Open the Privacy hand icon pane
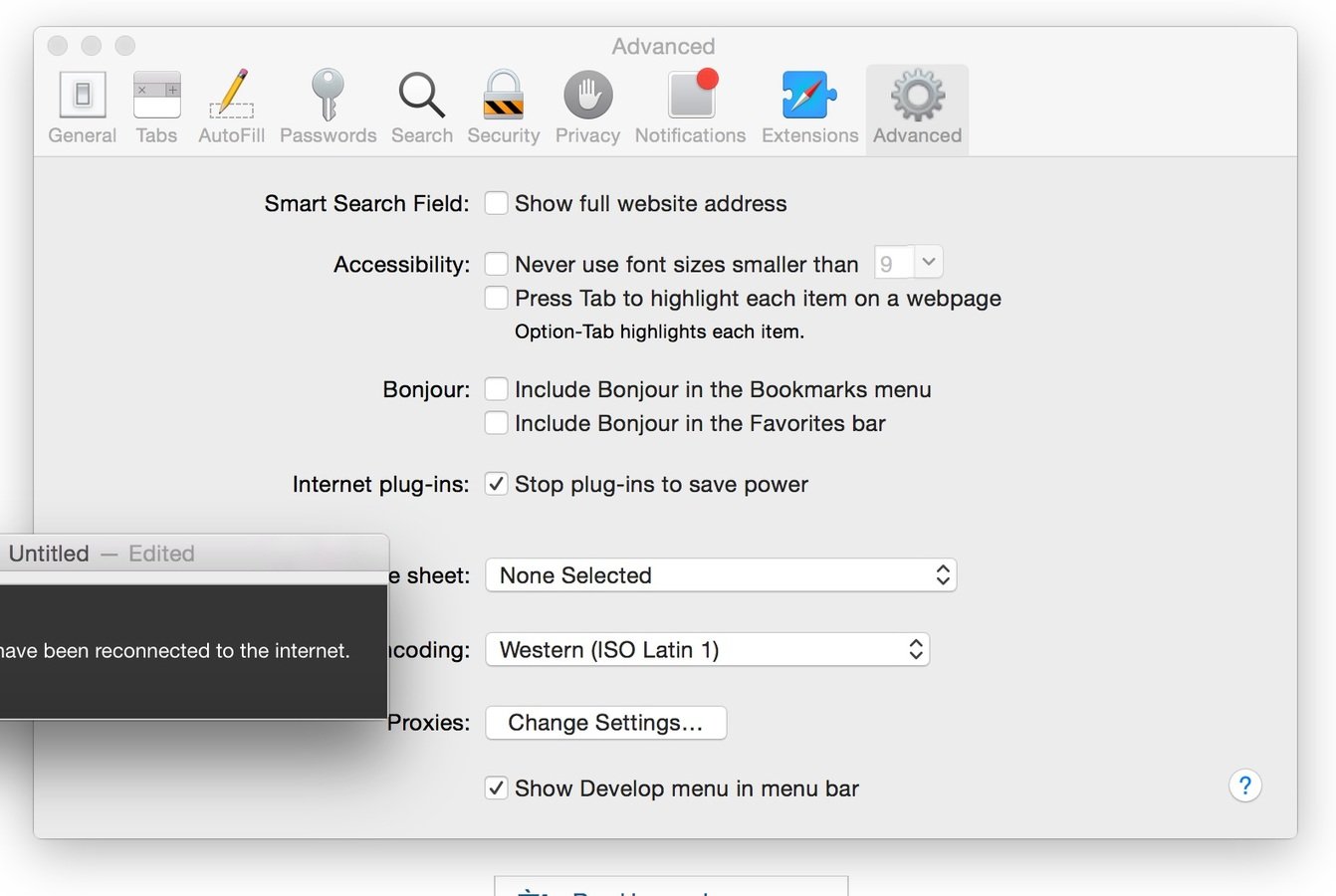 587,108
